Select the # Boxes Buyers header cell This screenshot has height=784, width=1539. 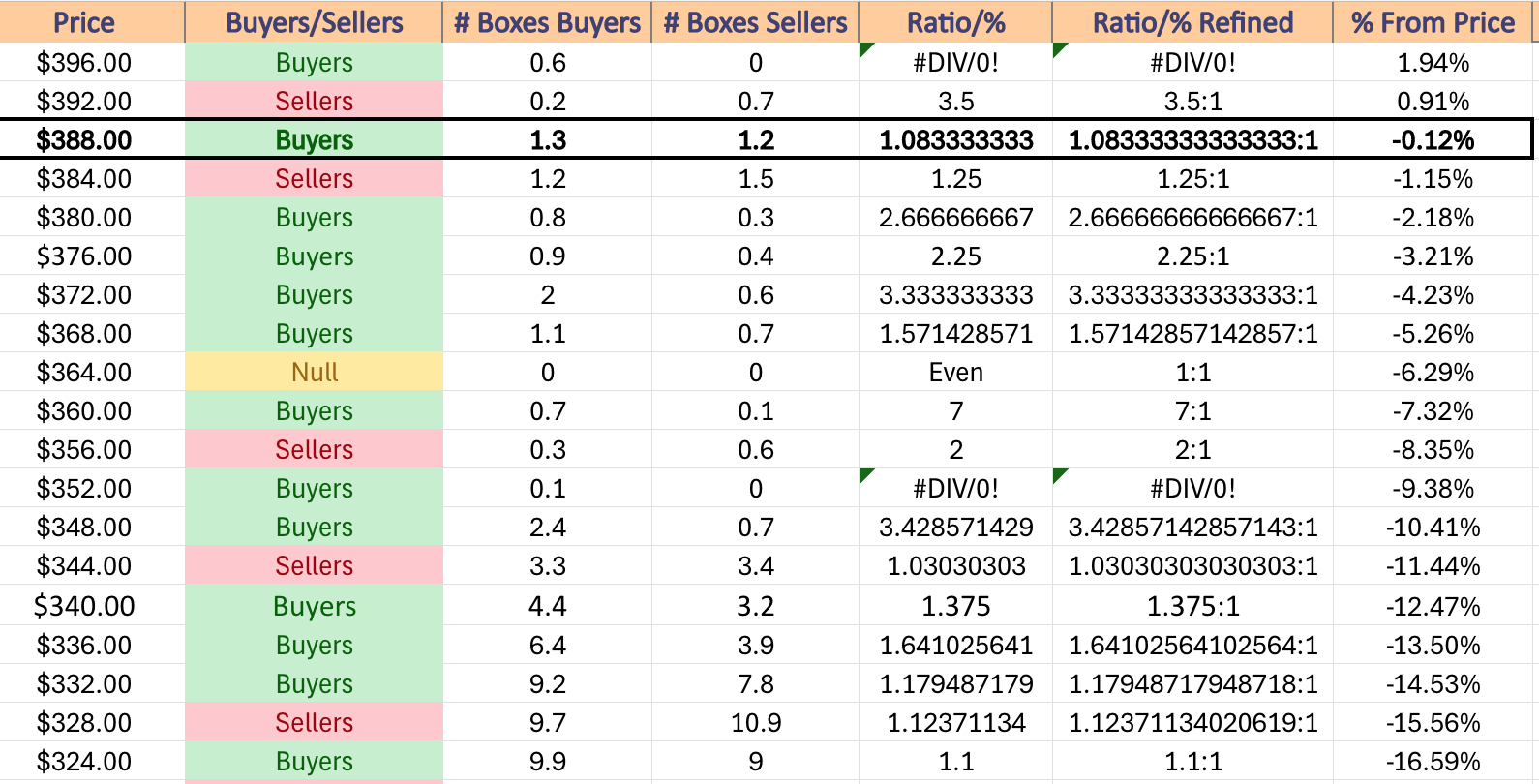click(x=547, y=22)
